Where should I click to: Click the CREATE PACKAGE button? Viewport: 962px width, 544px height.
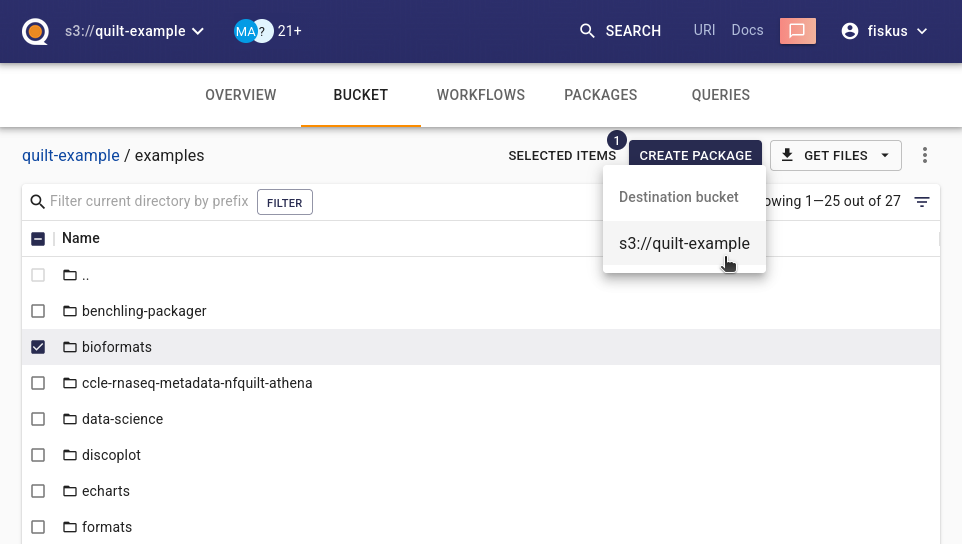pyautogui.click(x=695, y=156)
